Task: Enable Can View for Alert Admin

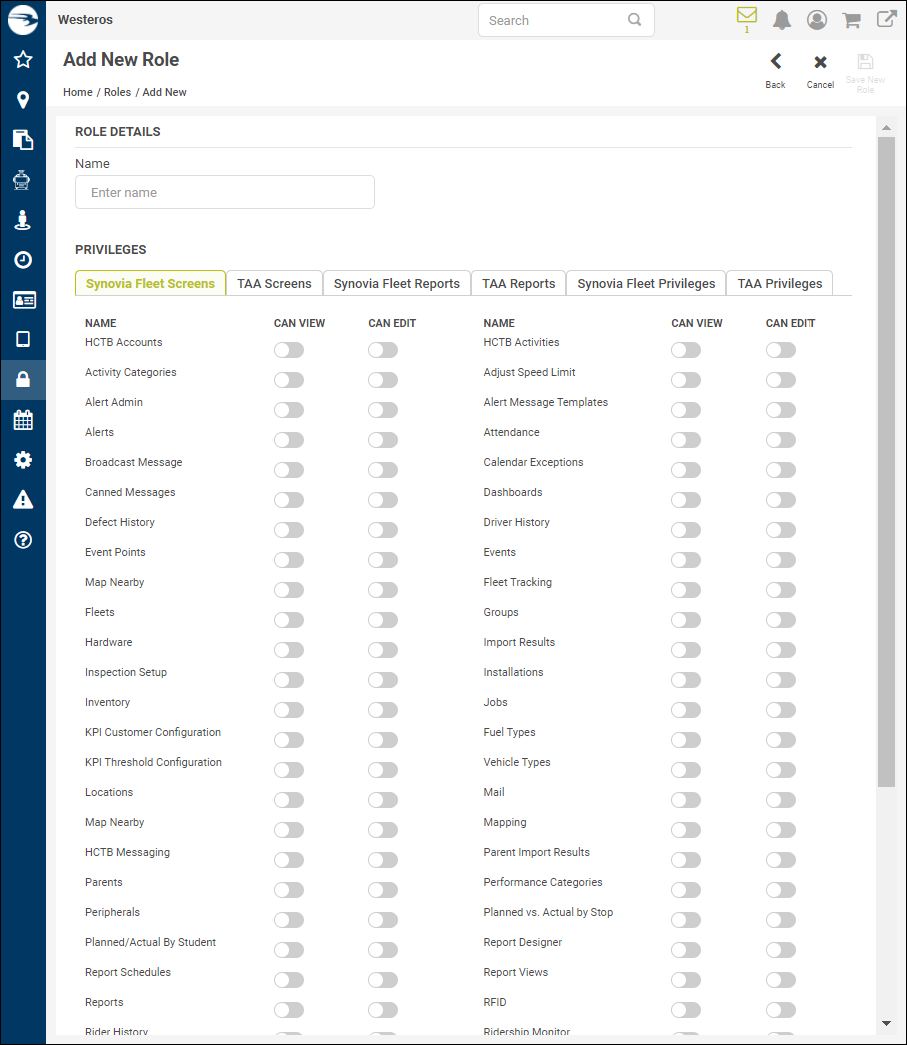Action: click(289, 410)
